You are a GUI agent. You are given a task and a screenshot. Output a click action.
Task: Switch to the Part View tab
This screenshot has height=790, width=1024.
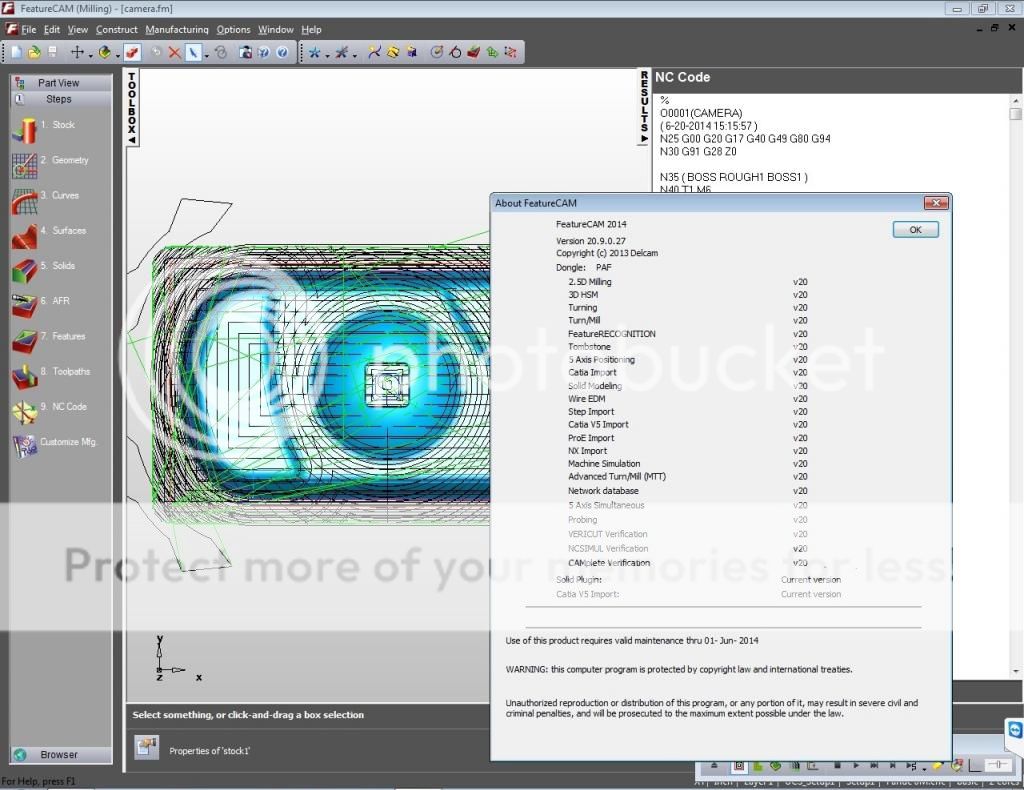(x=61, y=83)
